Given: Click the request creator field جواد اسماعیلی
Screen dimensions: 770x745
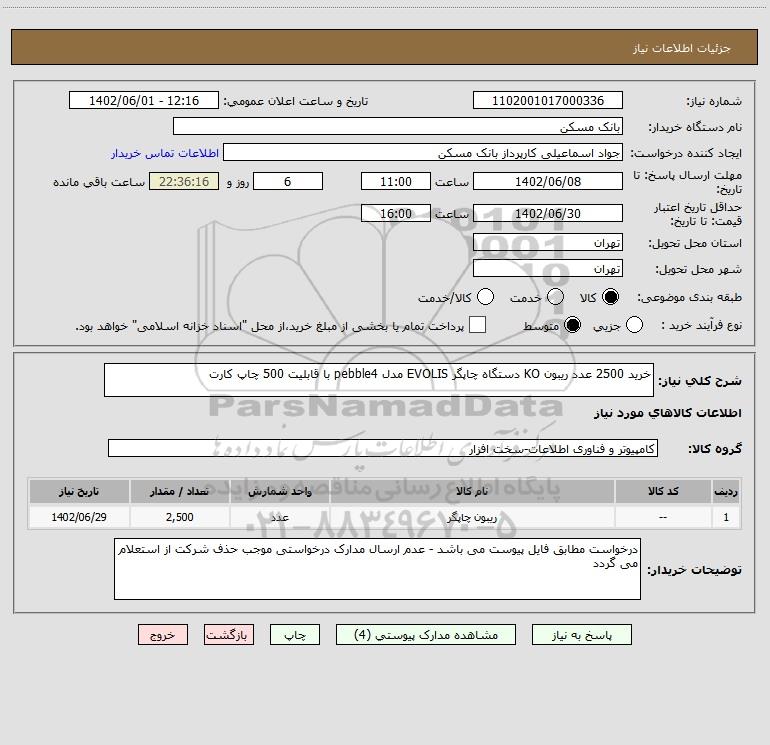Looking at the screenshot, I should [423, 153].
